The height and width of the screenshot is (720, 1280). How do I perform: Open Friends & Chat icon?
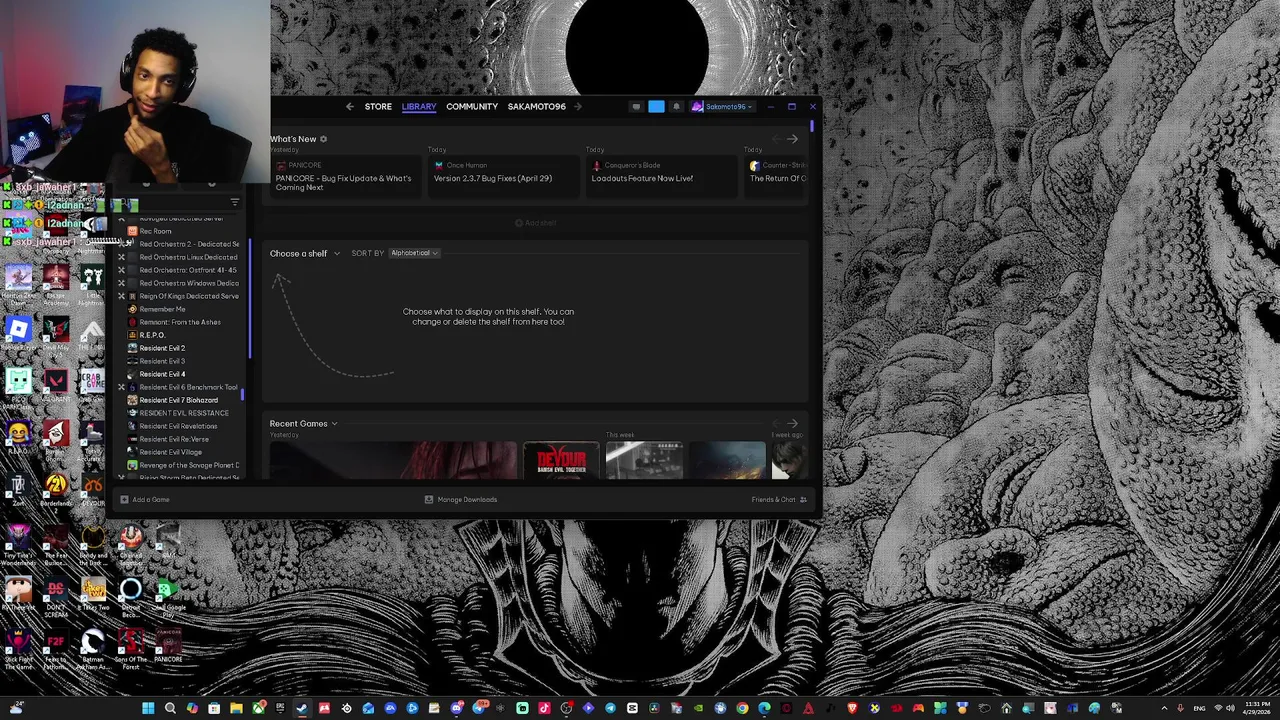803,499
